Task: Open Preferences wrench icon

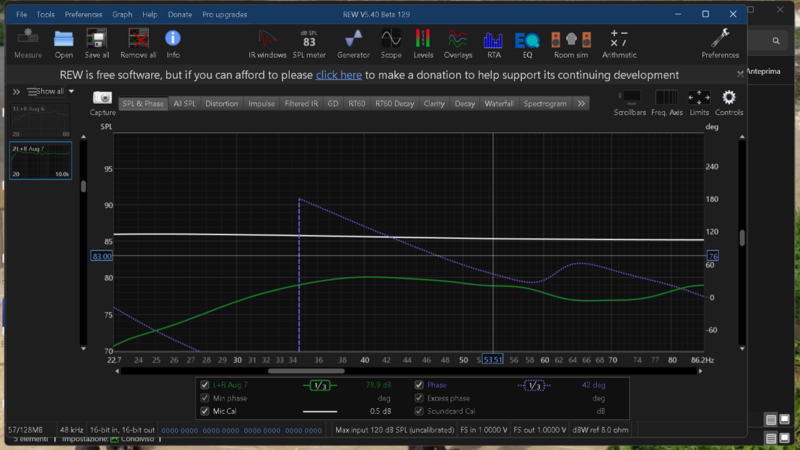Action: click(720, 43)
